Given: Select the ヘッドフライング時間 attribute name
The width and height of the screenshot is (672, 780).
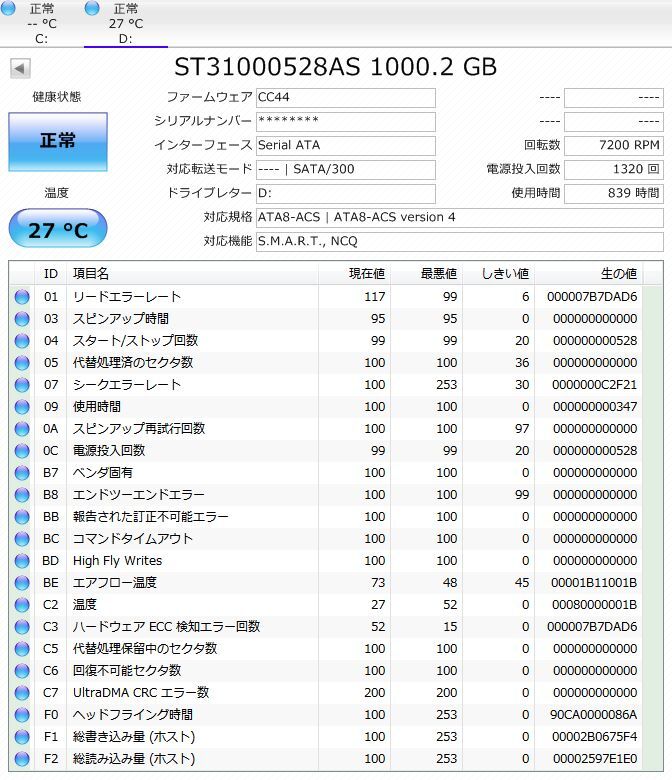Looking at the screenshot, I should (133, 715).
